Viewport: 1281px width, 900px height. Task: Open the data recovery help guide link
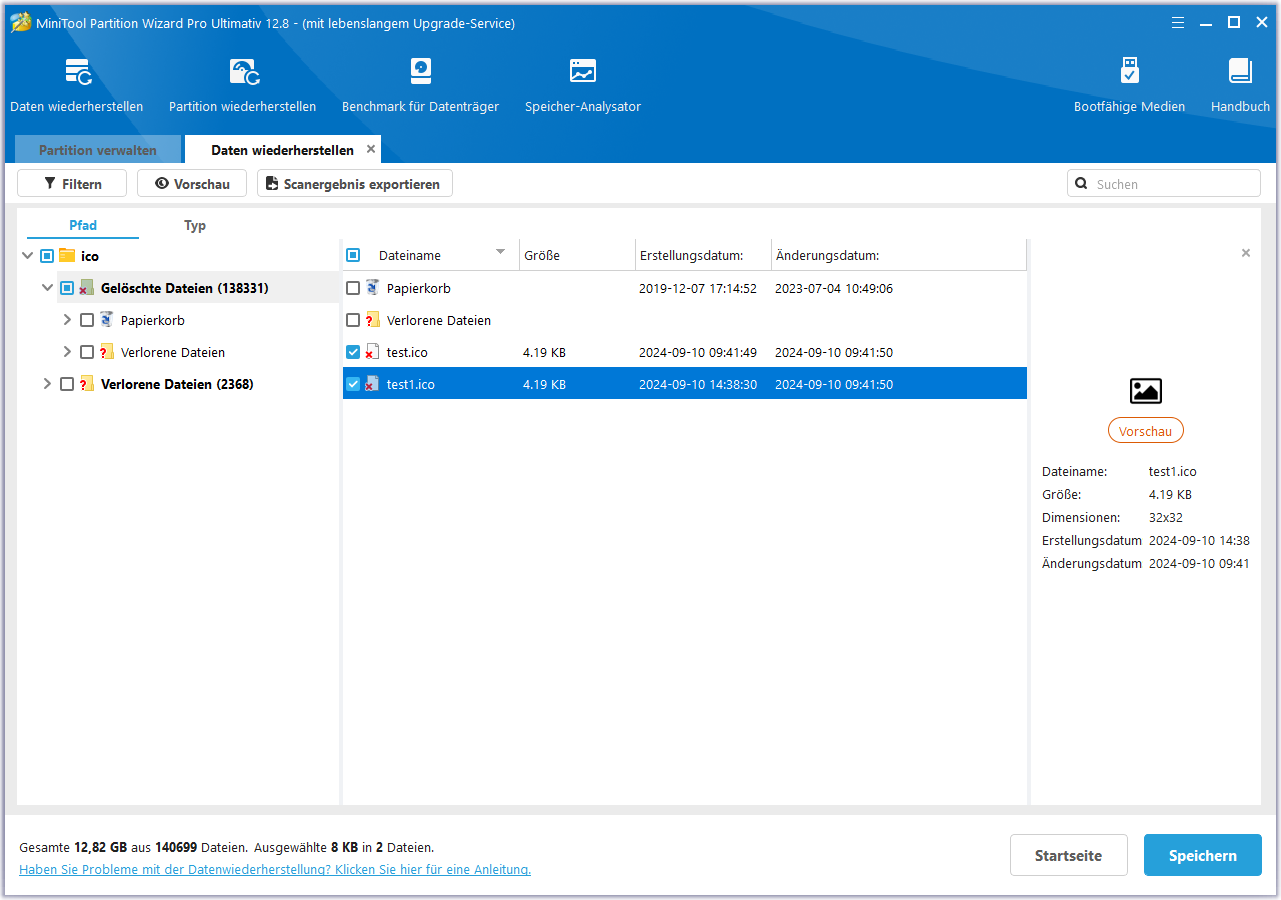275,870
